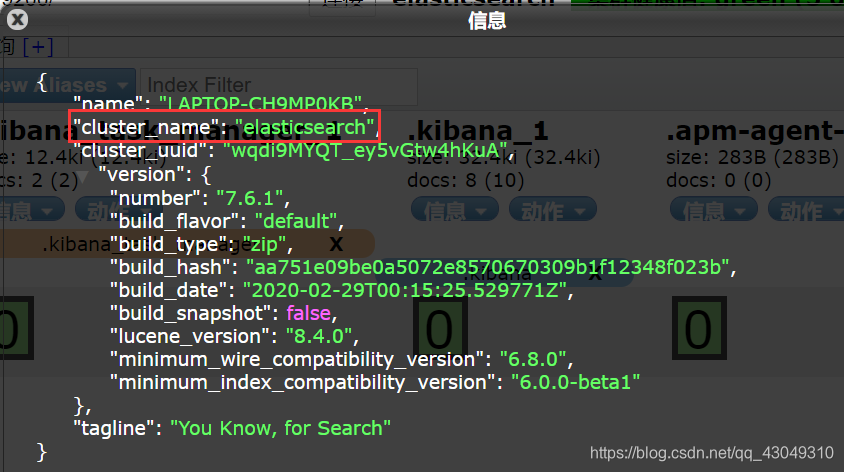This screenshot has height=472, width=844.
Task: Select the lucene_version "8.4.0" value
Action: tap(320, 336)
